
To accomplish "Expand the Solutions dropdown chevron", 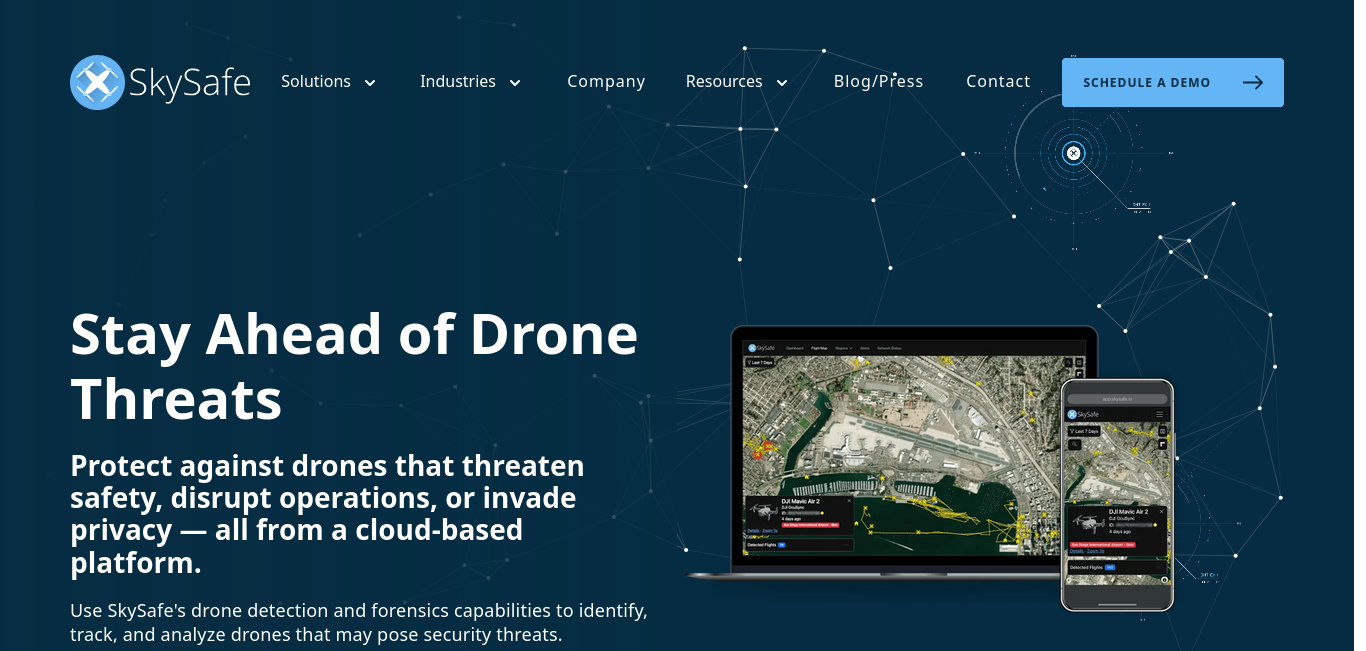I will pos(370,83).
